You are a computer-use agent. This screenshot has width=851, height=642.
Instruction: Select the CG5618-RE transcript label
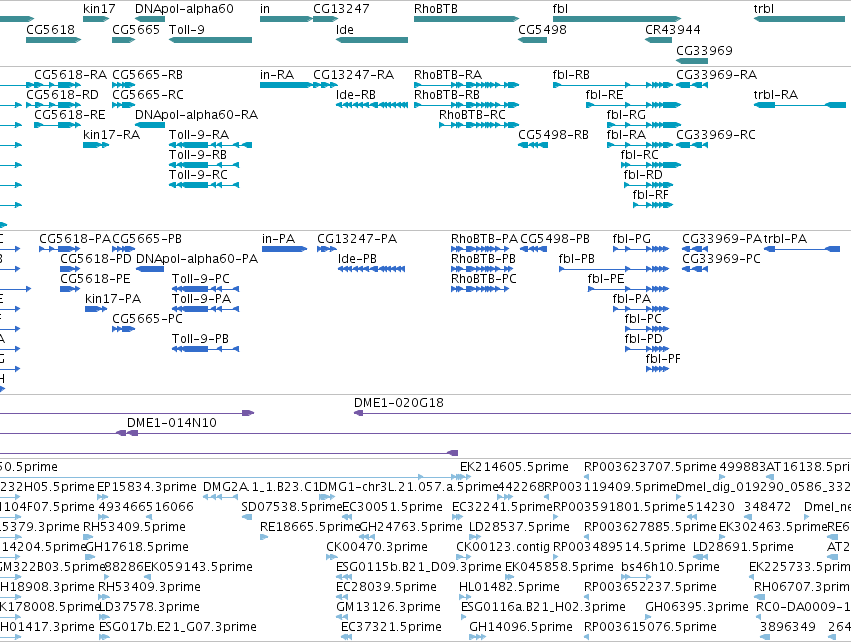(70, 115)
